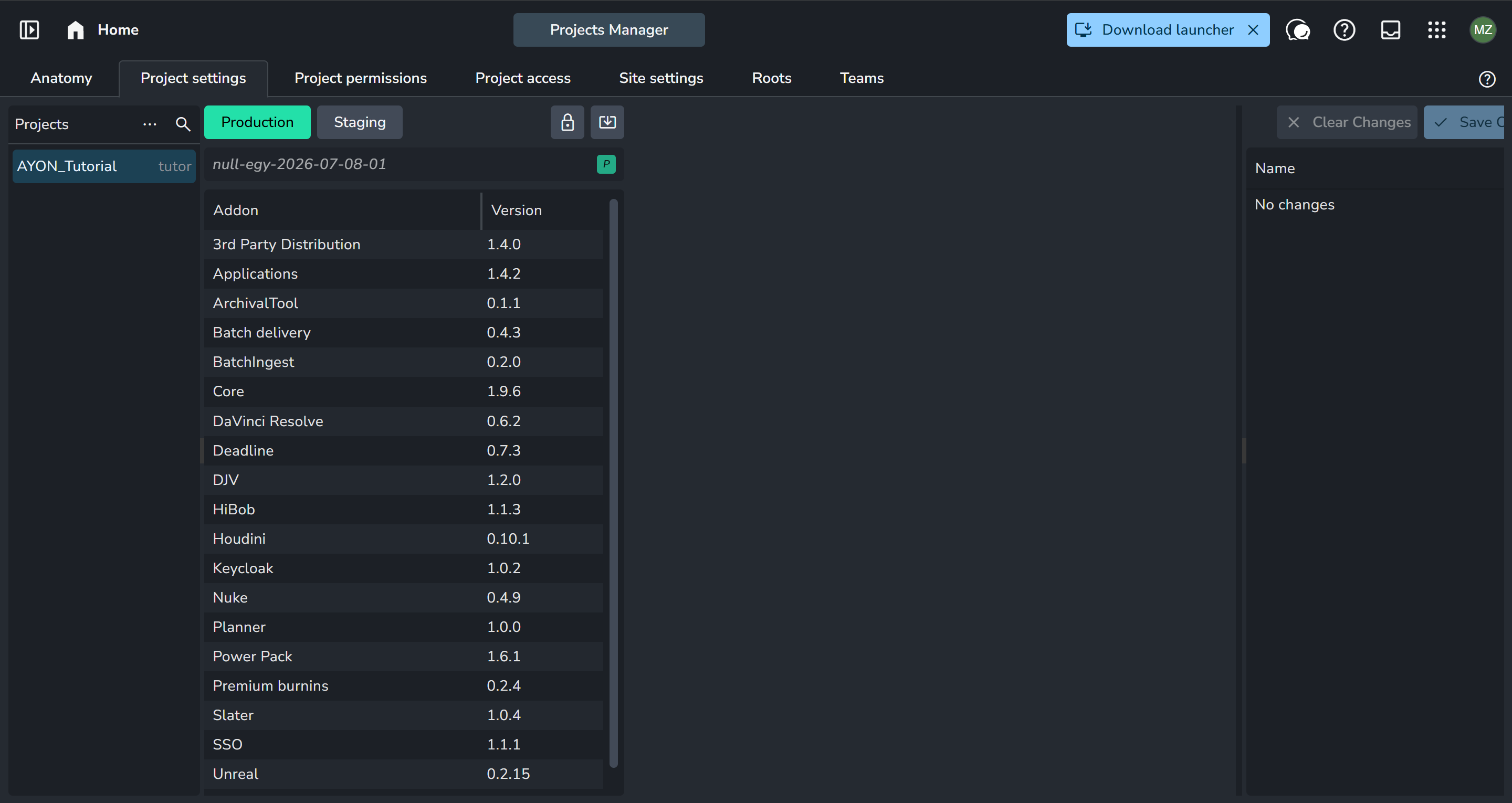
Task: Select the Batch delivery addon row
Action: click(404, 332)
